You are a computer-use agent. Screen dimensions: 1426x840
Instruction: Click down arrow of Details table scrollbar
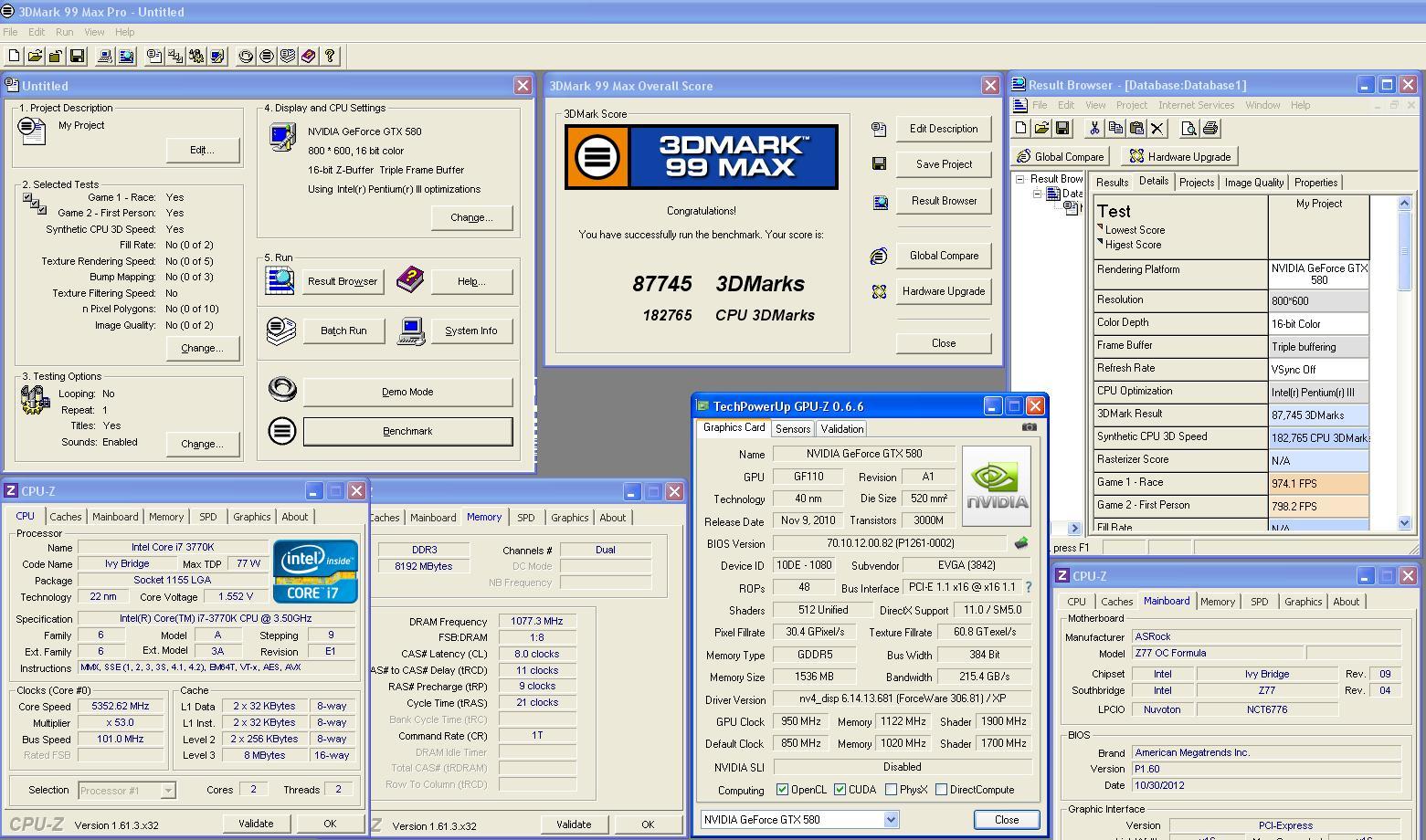pos(1404,523)
